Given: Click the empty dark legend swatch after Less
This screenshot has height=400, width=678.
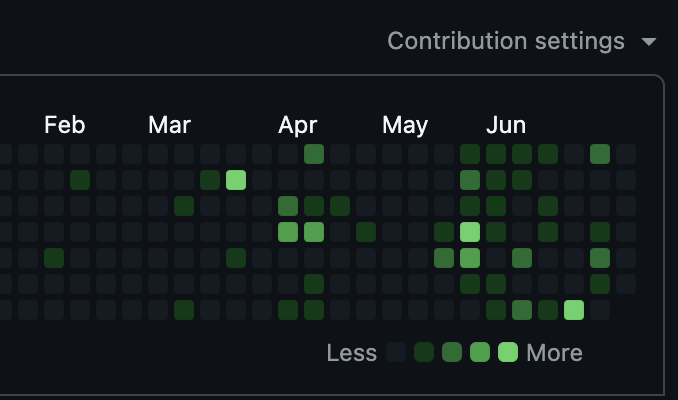Looking at the screenshot, I should (x=396, y=352).
